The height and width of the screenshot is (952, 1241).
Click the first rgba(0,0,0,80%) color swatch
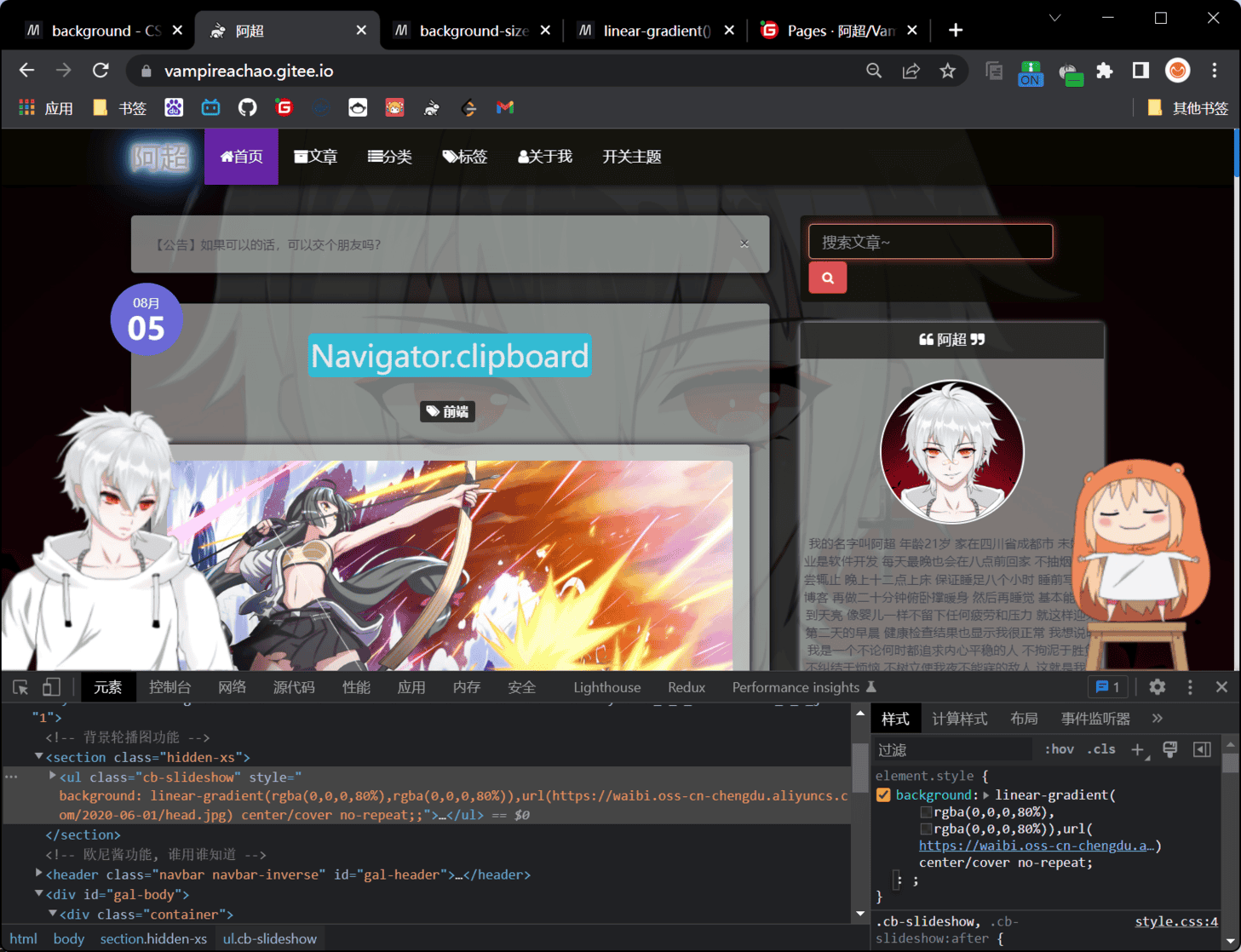click(x=925, y=812)
